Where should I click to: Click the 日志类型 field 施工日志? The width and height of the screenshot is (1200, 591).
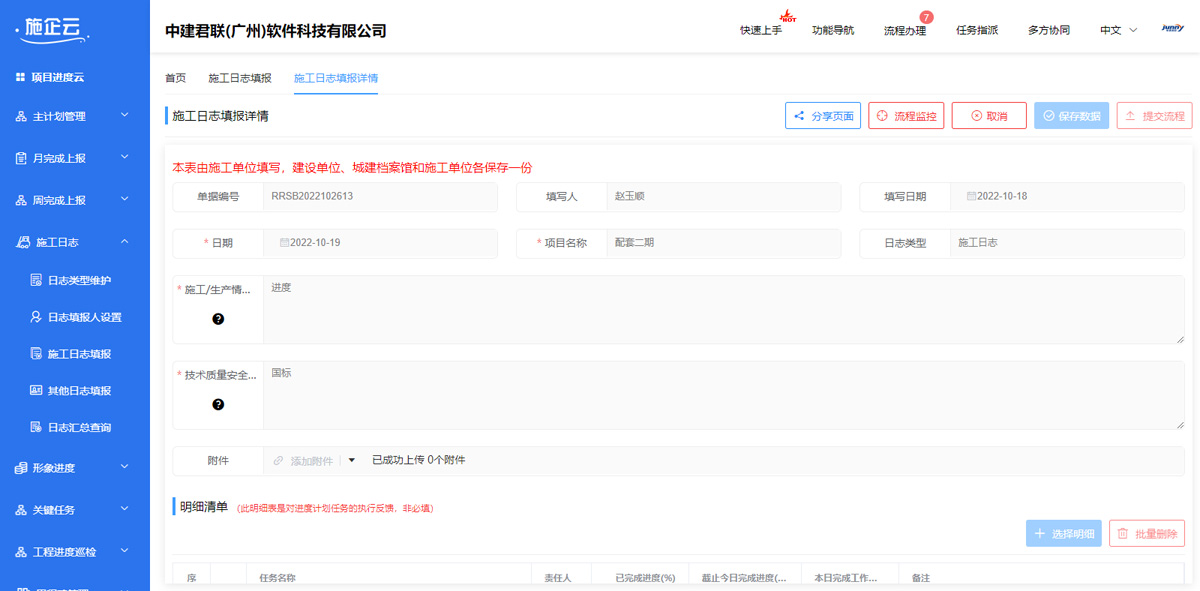tap(1067, 243)
